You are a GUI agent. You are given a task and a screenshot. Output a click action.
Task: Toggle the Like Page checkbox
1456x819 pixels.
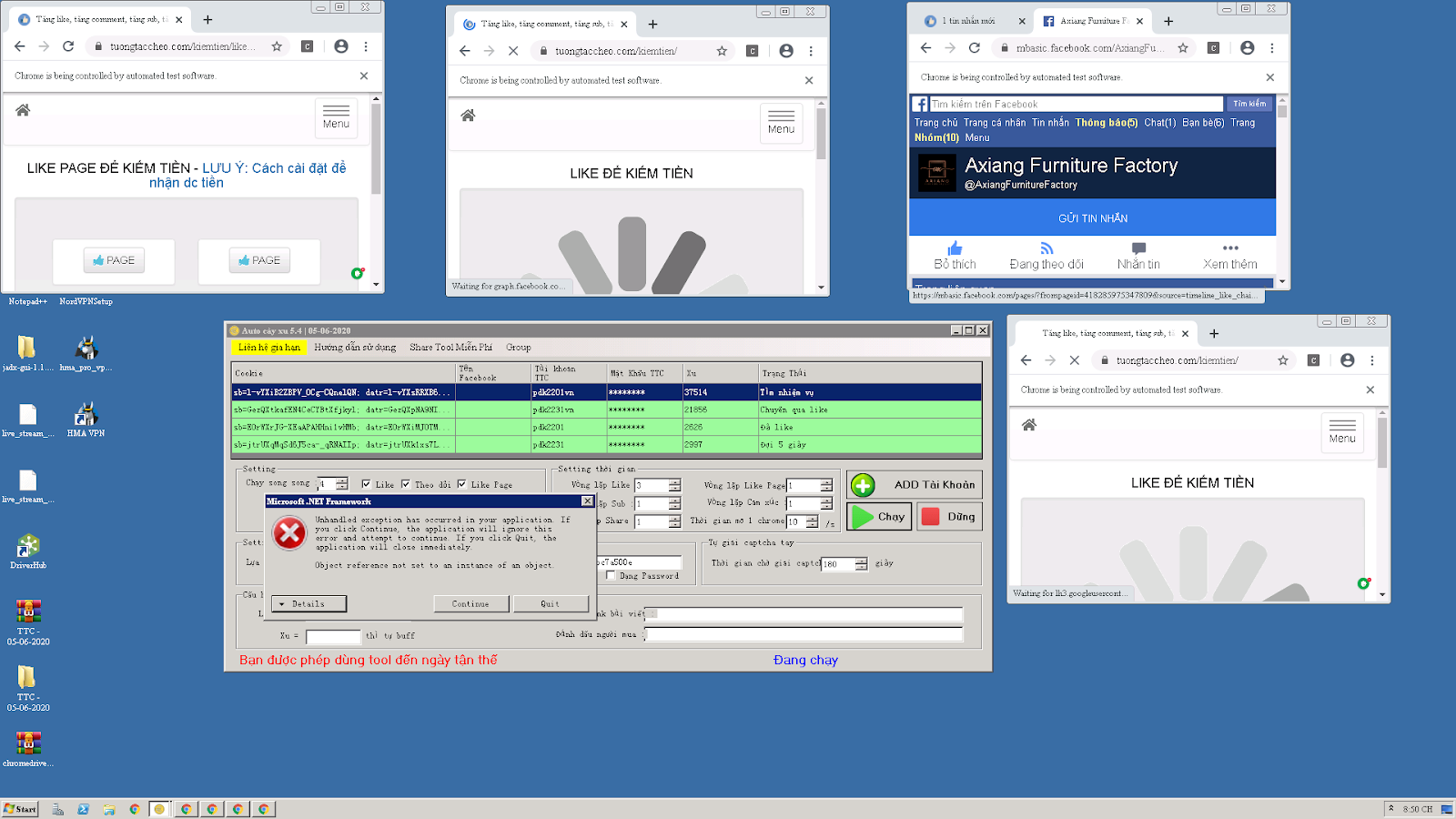[x=461, y=485]
